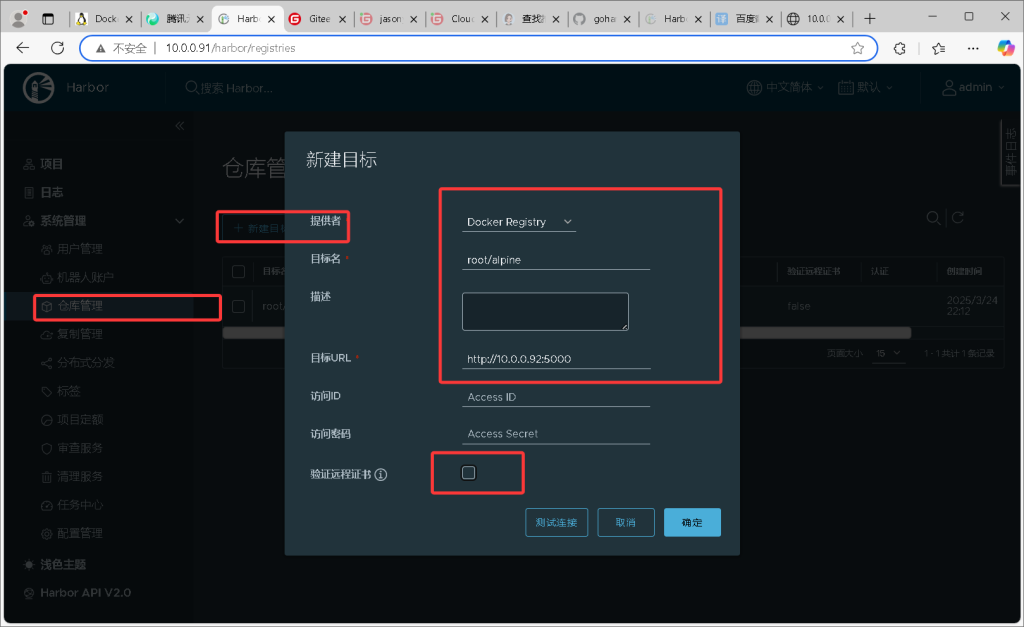Bookmark page using address bar star icon

point(857,48)
